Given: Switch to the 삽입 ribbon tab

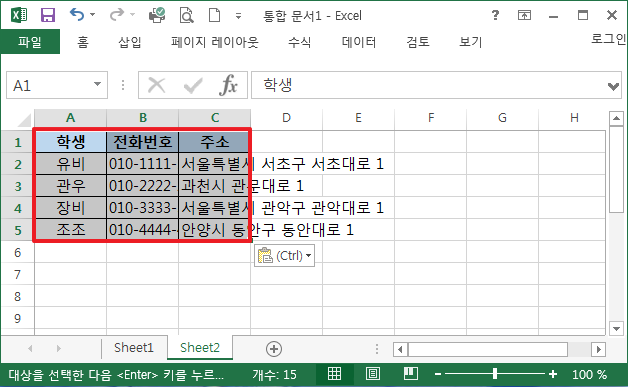Looking at the screenshot, I should coord(130,42).
